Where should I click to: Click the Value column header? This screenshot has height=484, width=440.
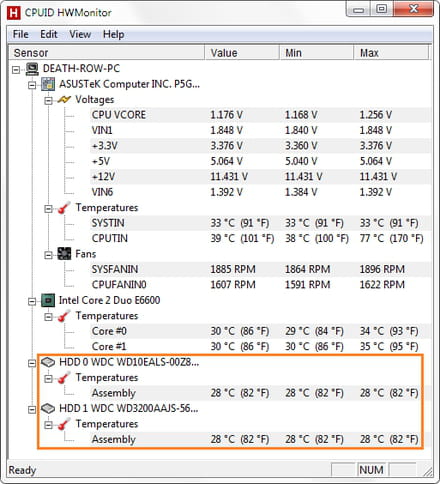click(x=242, y=53)
